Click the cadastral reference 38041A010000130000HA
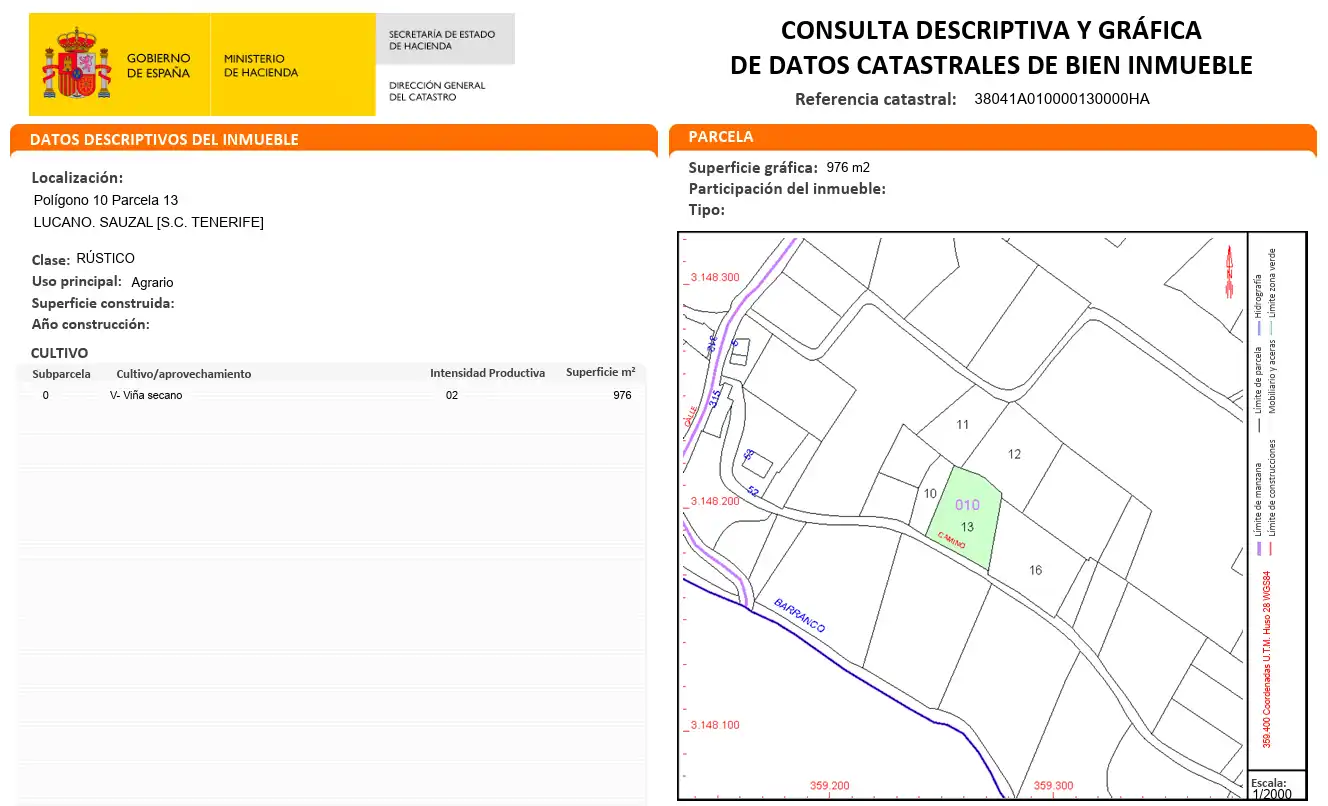The height and width of the screenshot is (806, 1328). pos(1062,99)
